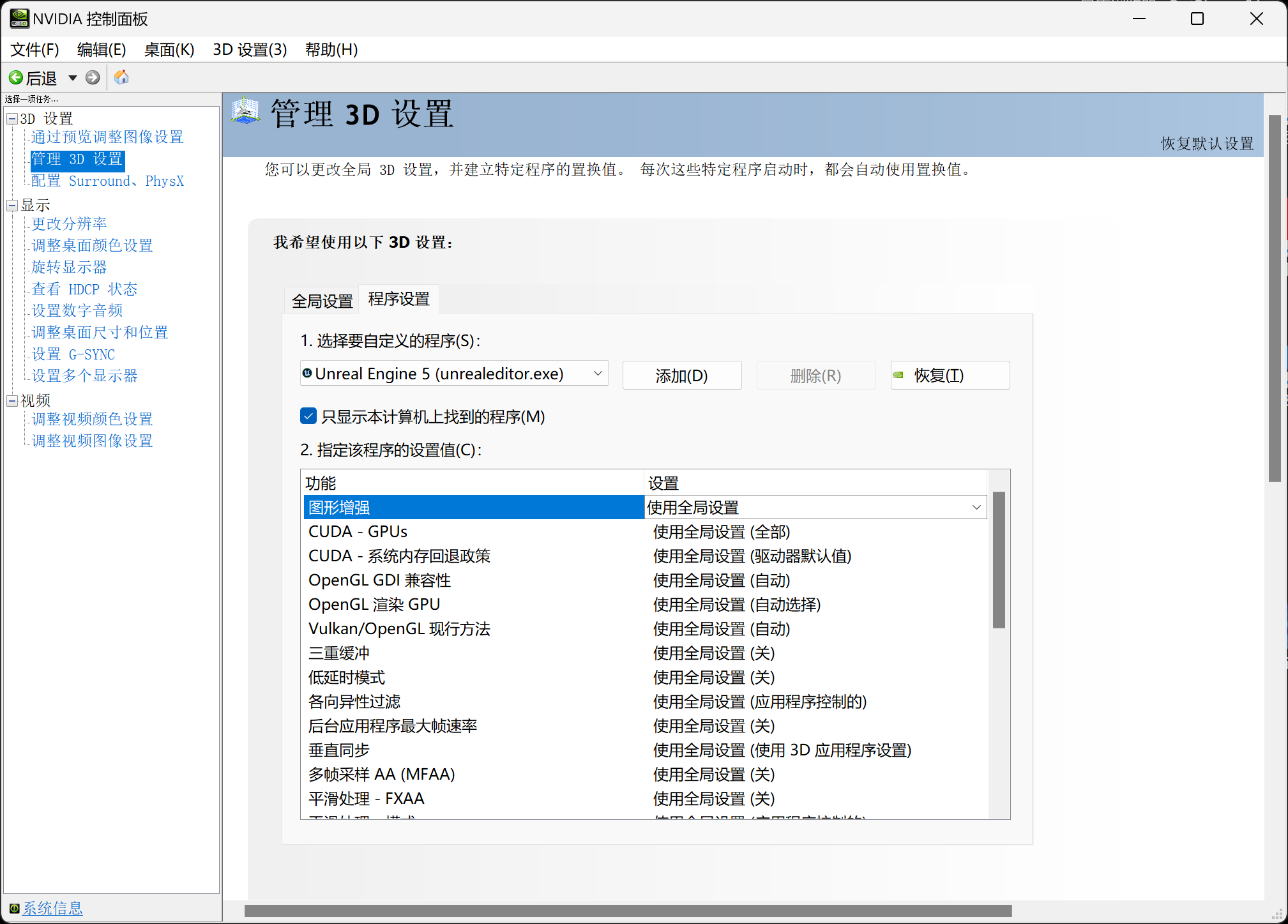The image size is (1288, 924).
Task: Click the settings list vertical scrollbar thumb
Action: (x=999, y=559)
